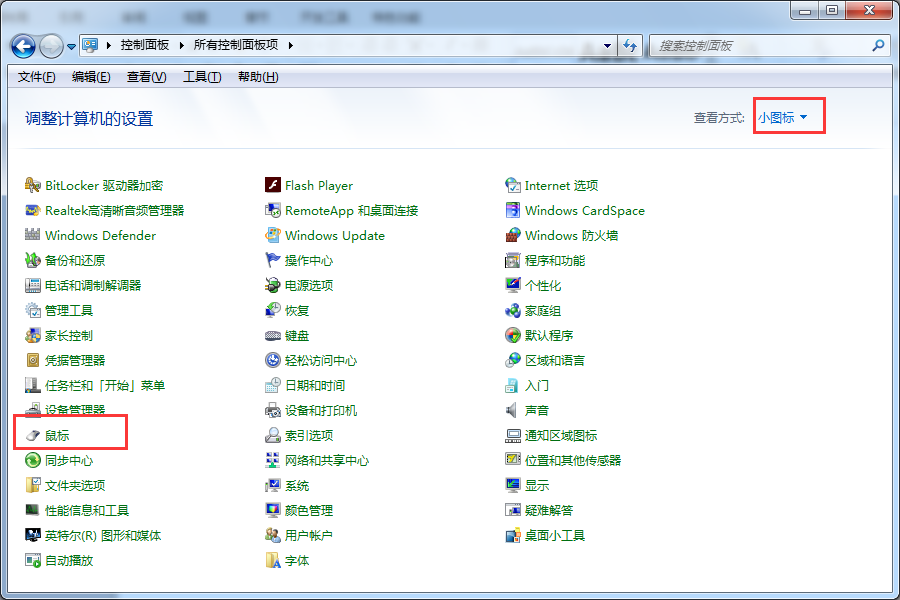Click the 网络和共享中心 icon
Screen dimensions: 900x600
[x=273, y=460]
